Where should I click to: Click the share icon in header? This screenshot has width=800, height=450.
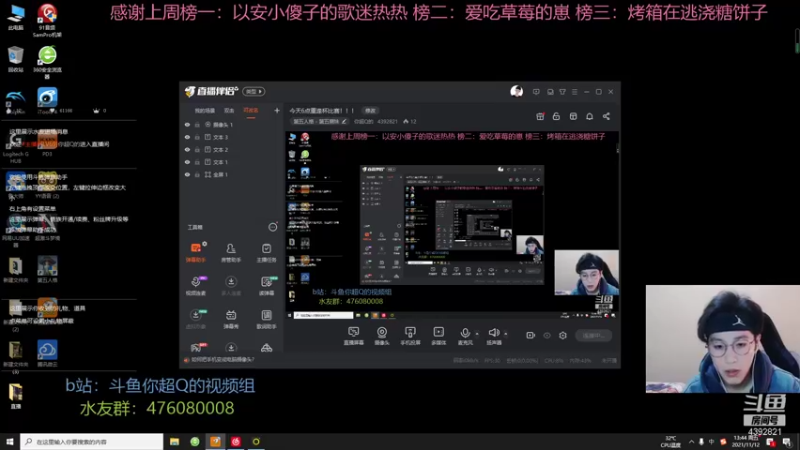point(606,116)
